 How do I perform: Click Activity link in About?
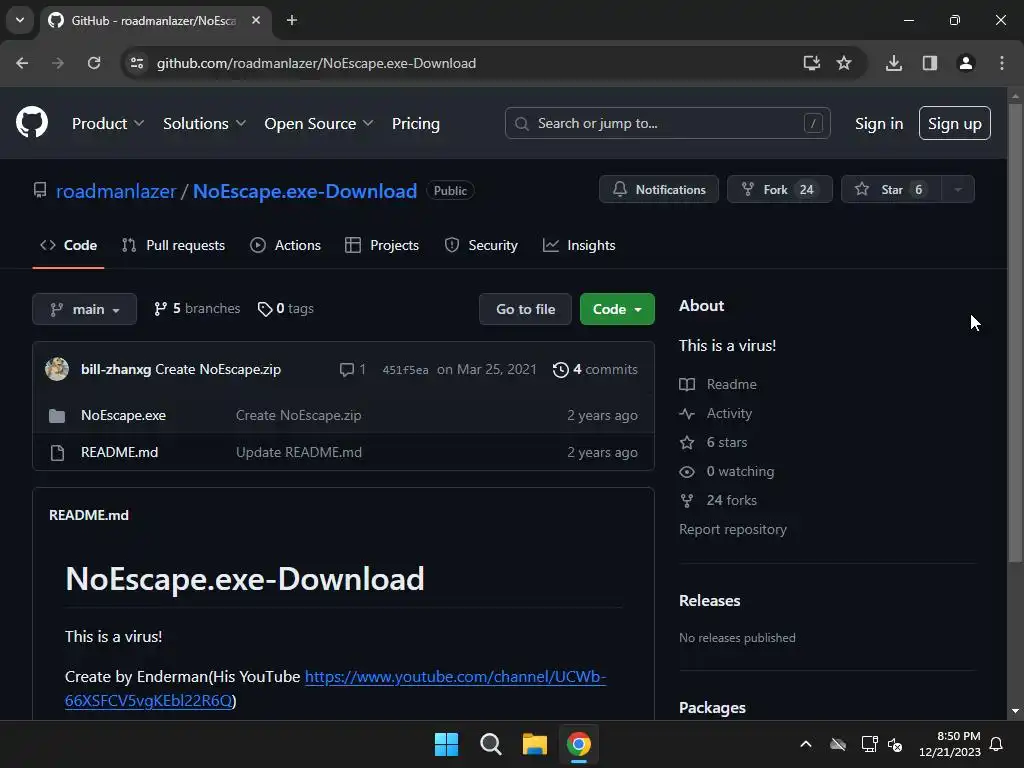tap(729, 413)
